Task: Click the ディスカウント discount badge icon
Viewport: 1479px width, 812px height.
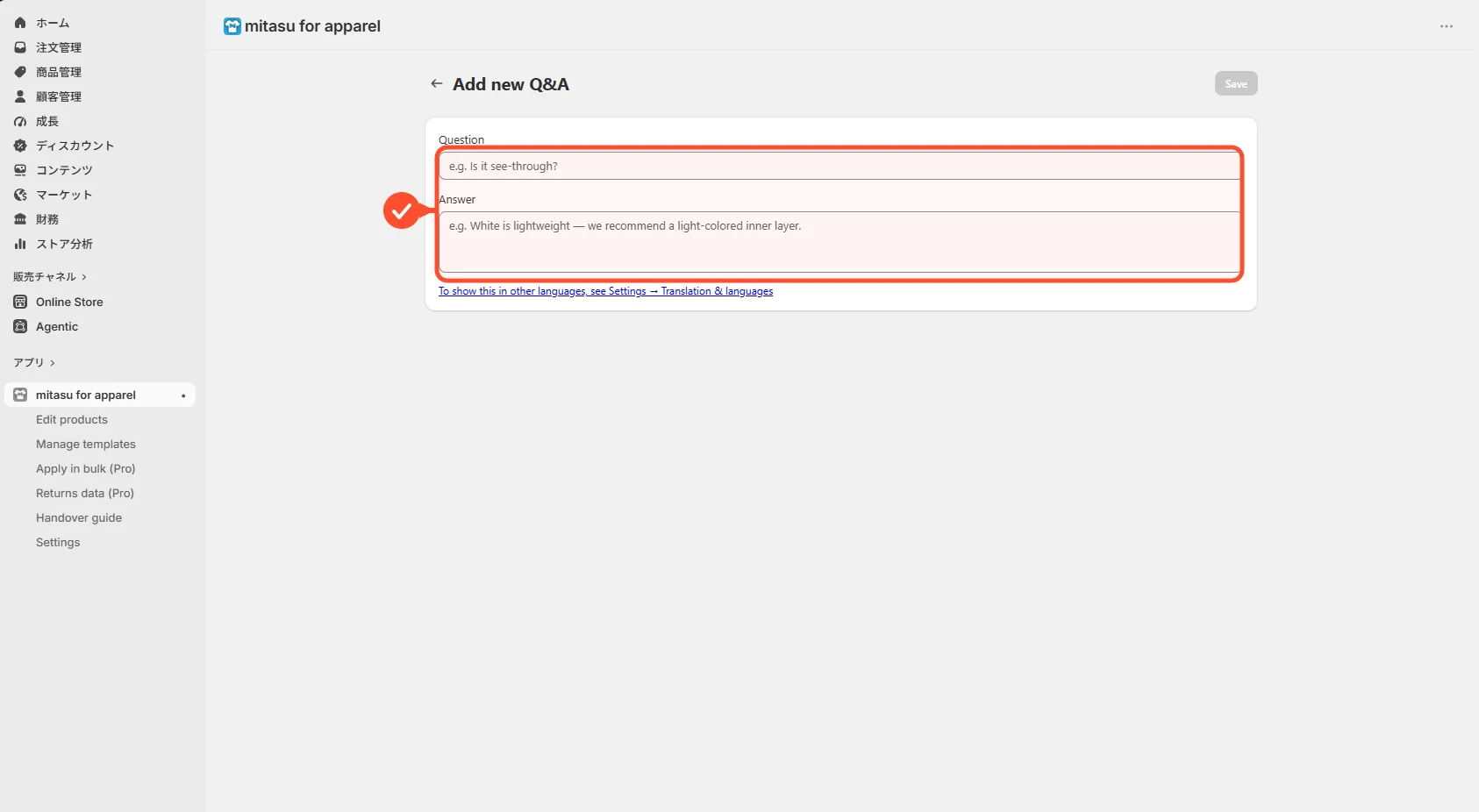Action: coord(20,146)
